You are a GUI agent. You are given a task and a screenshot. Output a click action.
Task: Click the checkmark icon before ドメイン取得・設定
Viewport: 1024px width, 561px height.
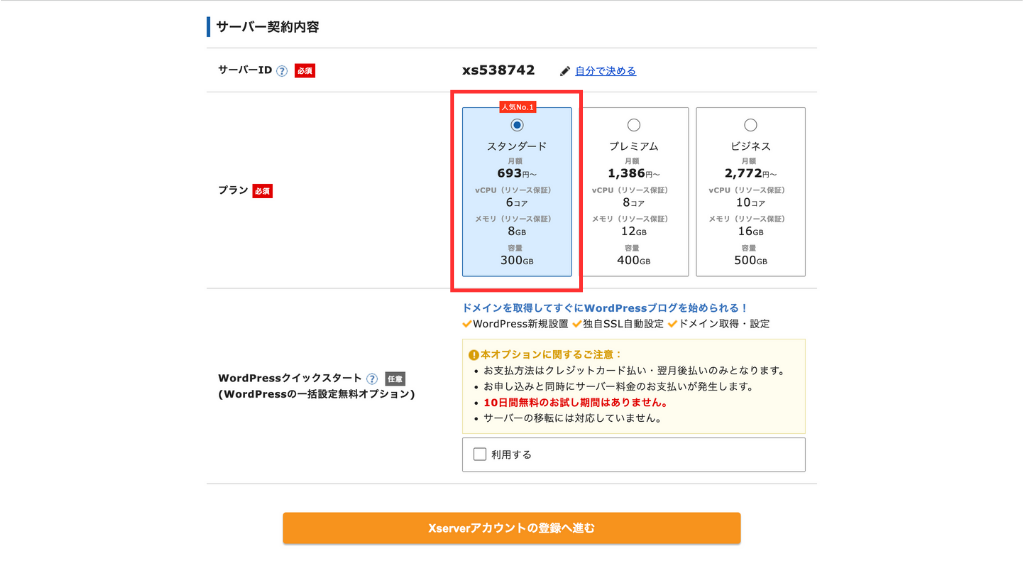tap(673, 323)
